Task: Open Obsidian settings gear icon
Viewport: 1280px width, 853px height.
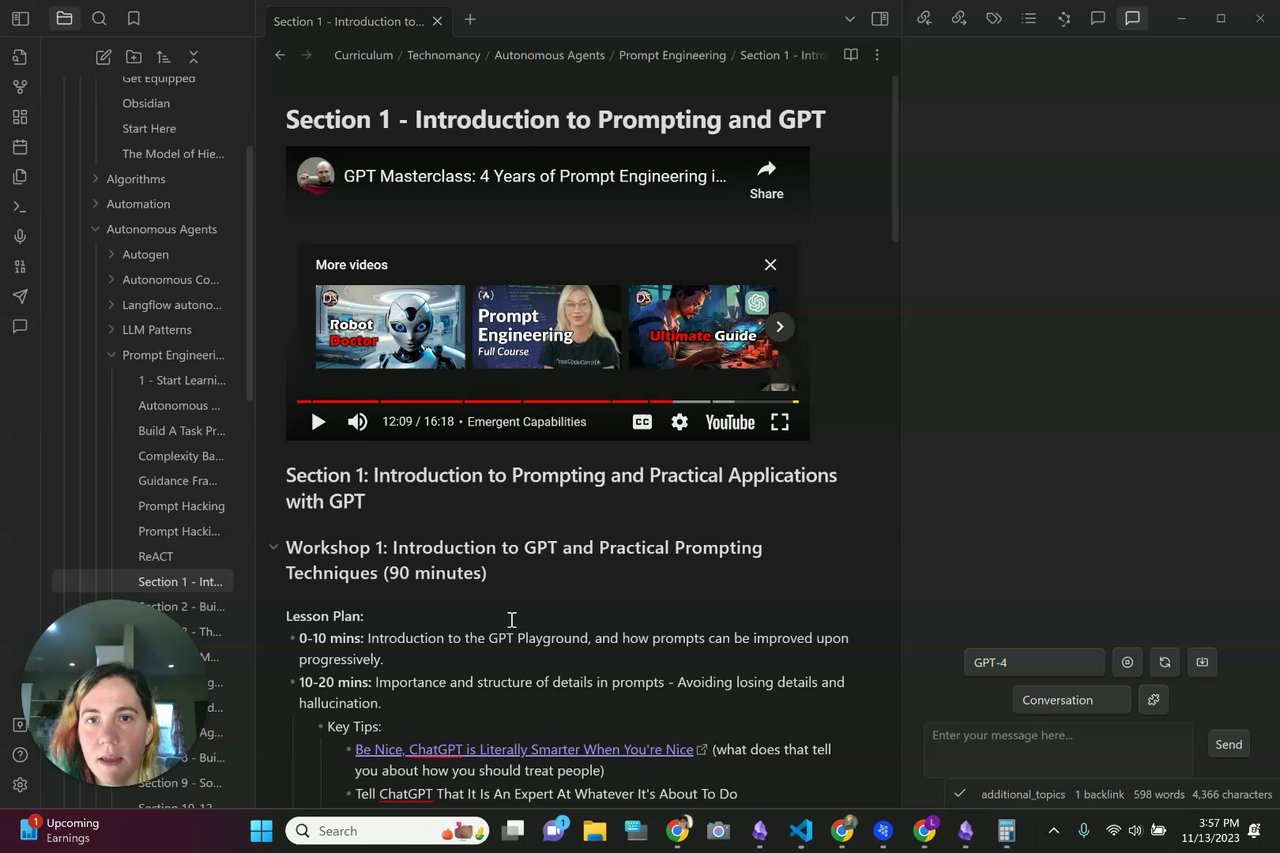Action: 20,785
